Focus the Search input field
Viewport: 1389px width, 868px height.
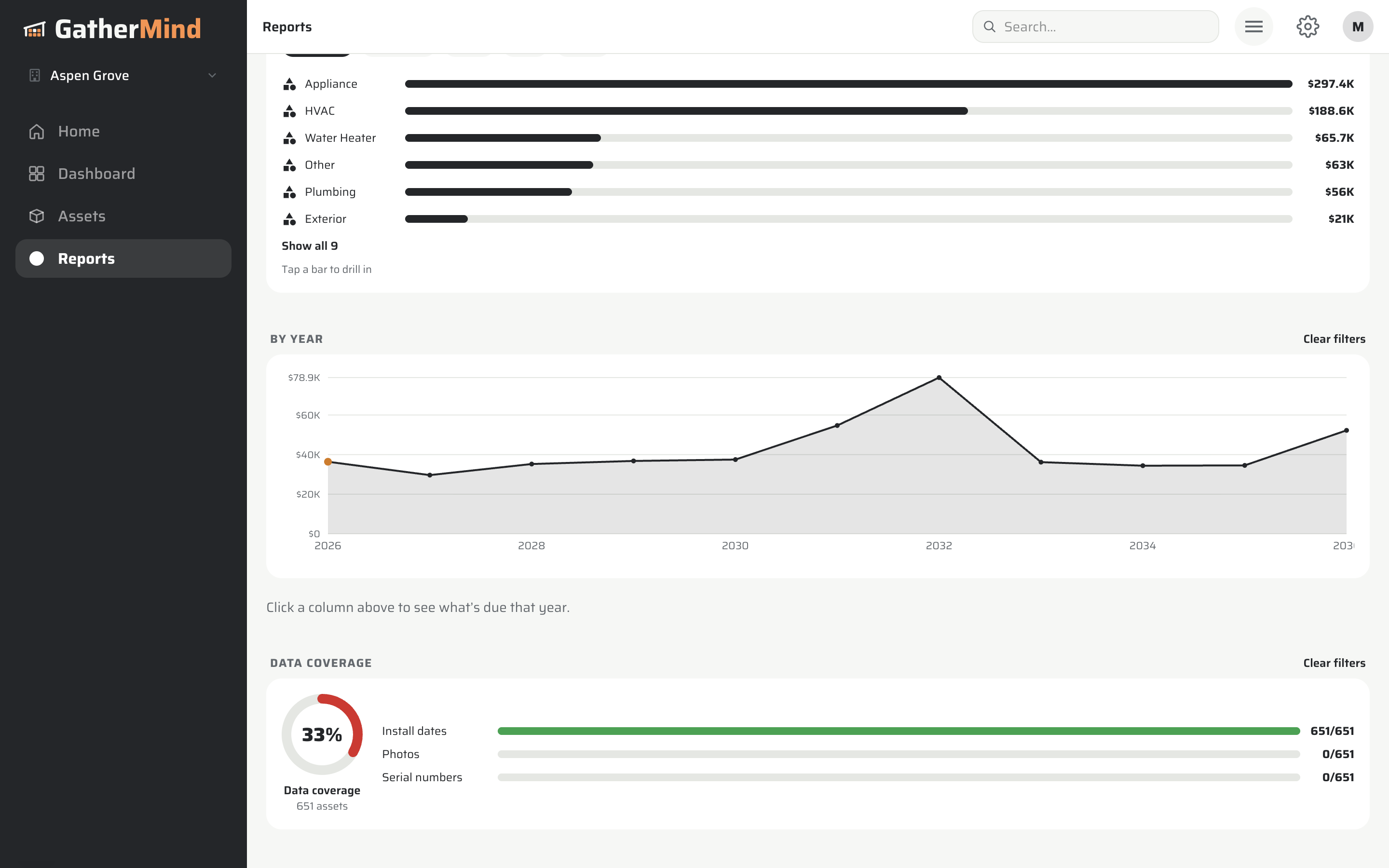coord(1095,27)
